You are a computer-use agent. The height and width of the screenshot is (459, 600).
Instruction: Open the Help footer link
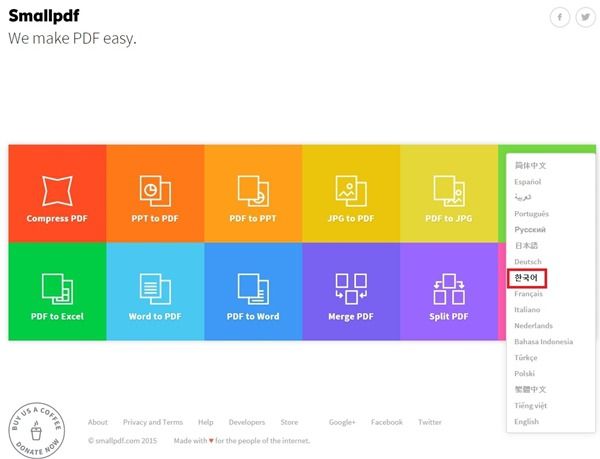pyautogui.click(x=205, y=422)
